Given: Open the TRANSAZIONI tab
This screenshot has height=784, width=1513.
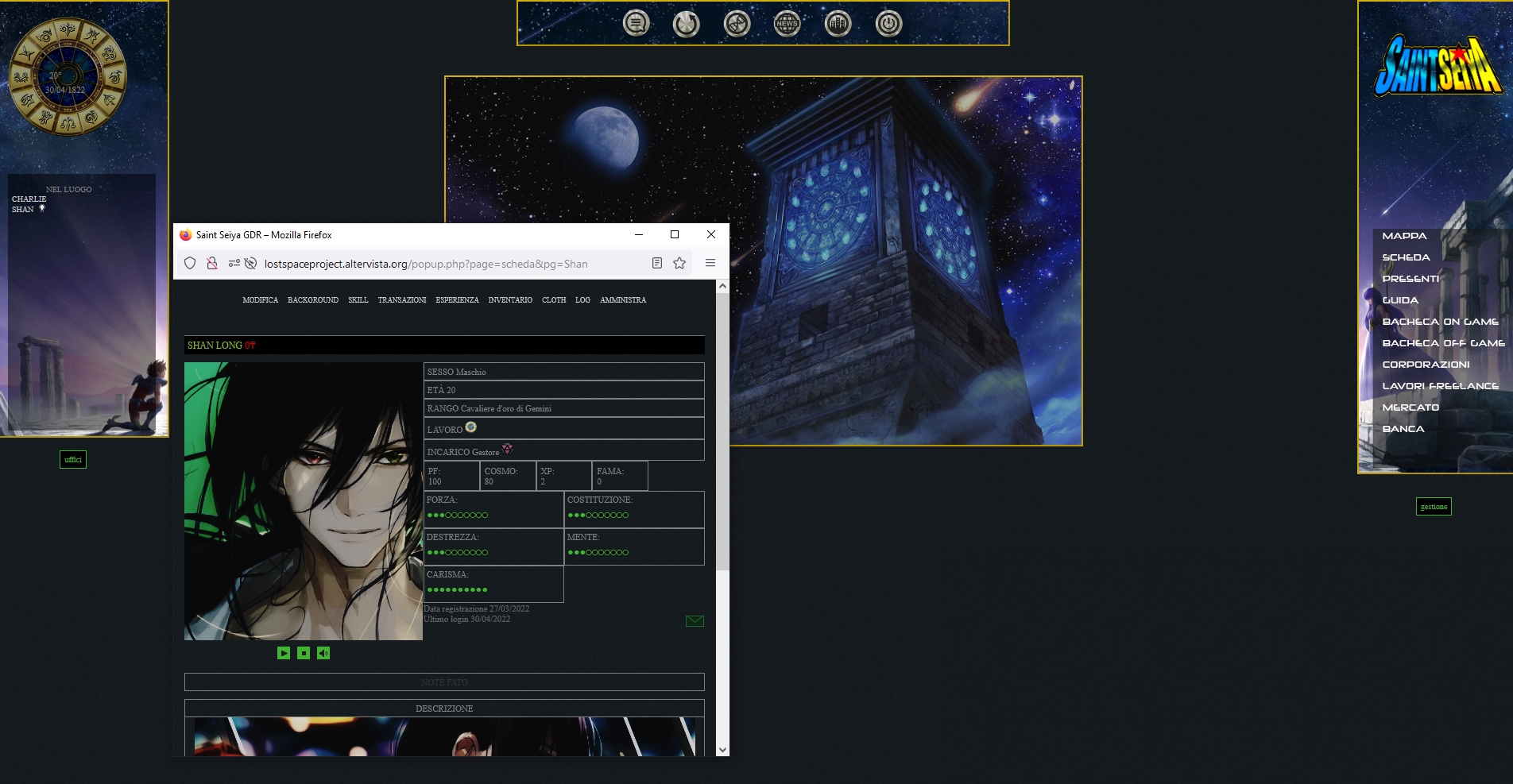Looking at the screenshot, I should coord(402,300).
